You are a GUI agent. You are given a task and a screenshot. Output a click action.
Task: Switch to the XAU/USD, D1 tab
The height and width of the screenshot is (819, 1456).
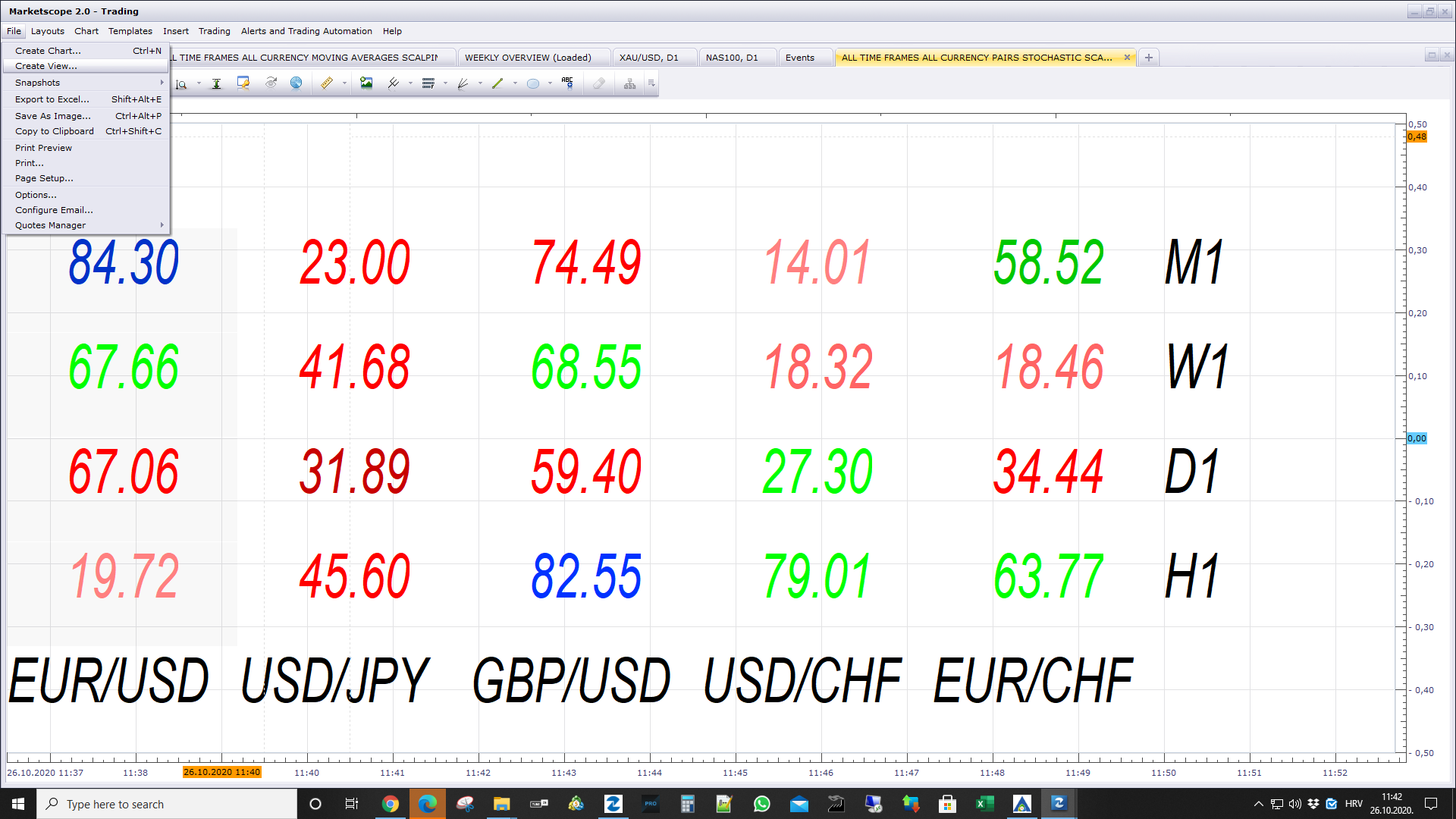(654, 58)
